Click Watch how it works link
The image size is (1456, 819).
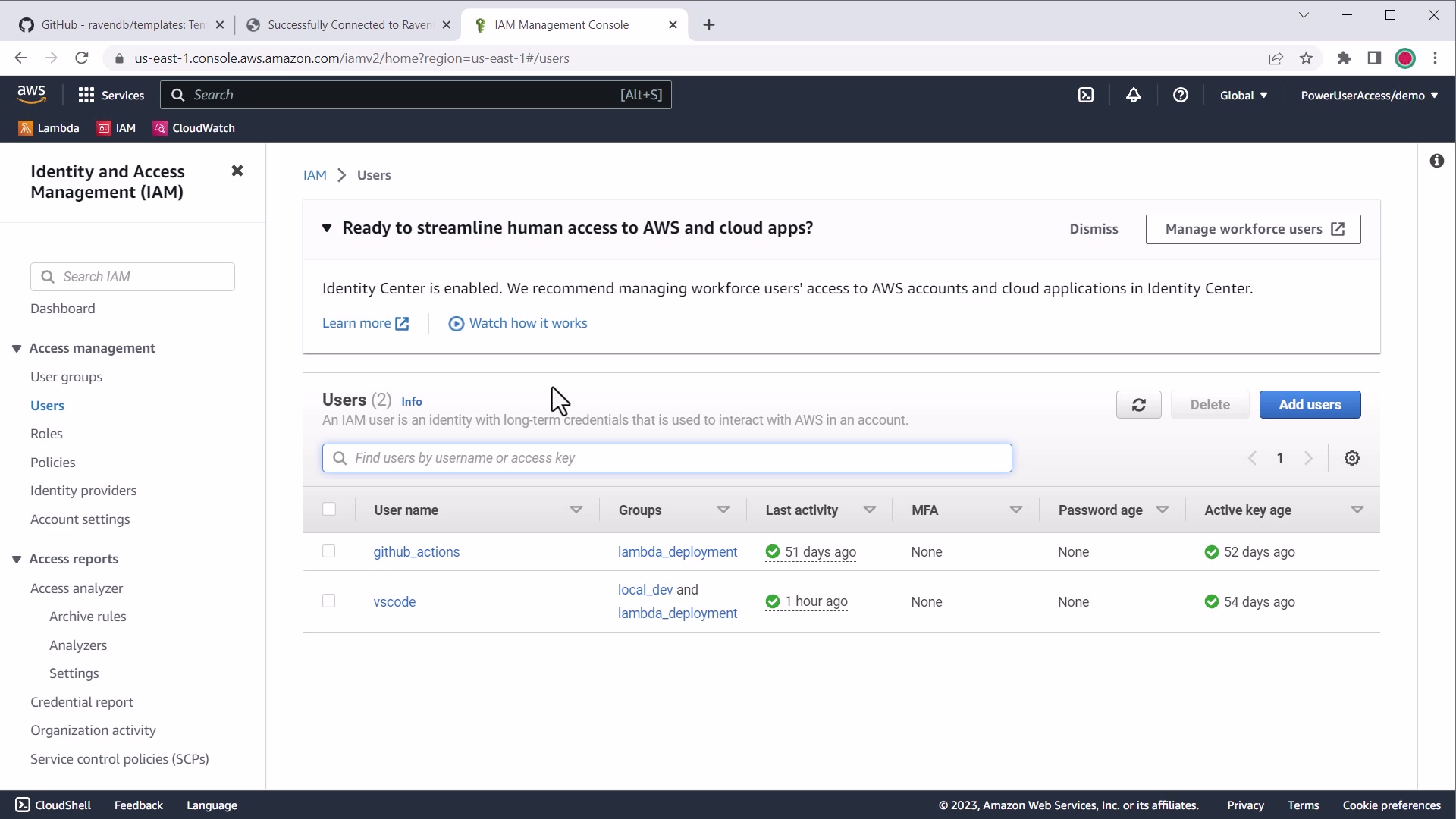[x=518, y=323]
